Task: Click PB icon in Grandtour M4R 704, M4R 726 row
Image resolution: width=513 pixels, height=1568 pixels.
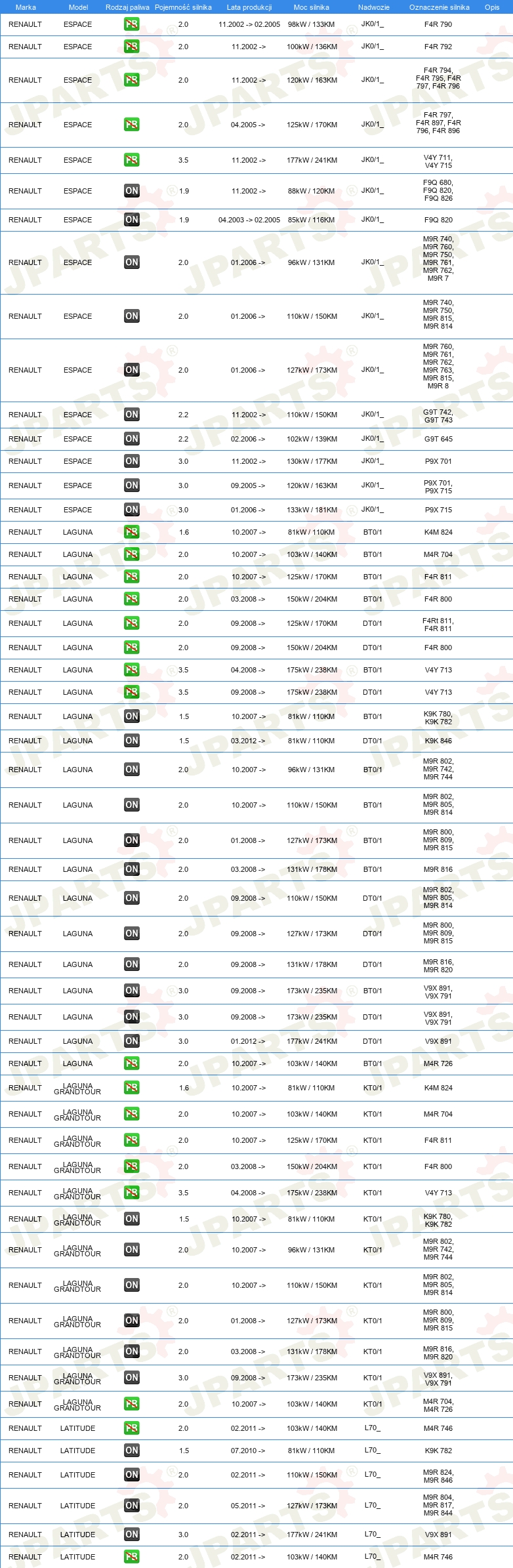Action: [x=132, y=1404]
